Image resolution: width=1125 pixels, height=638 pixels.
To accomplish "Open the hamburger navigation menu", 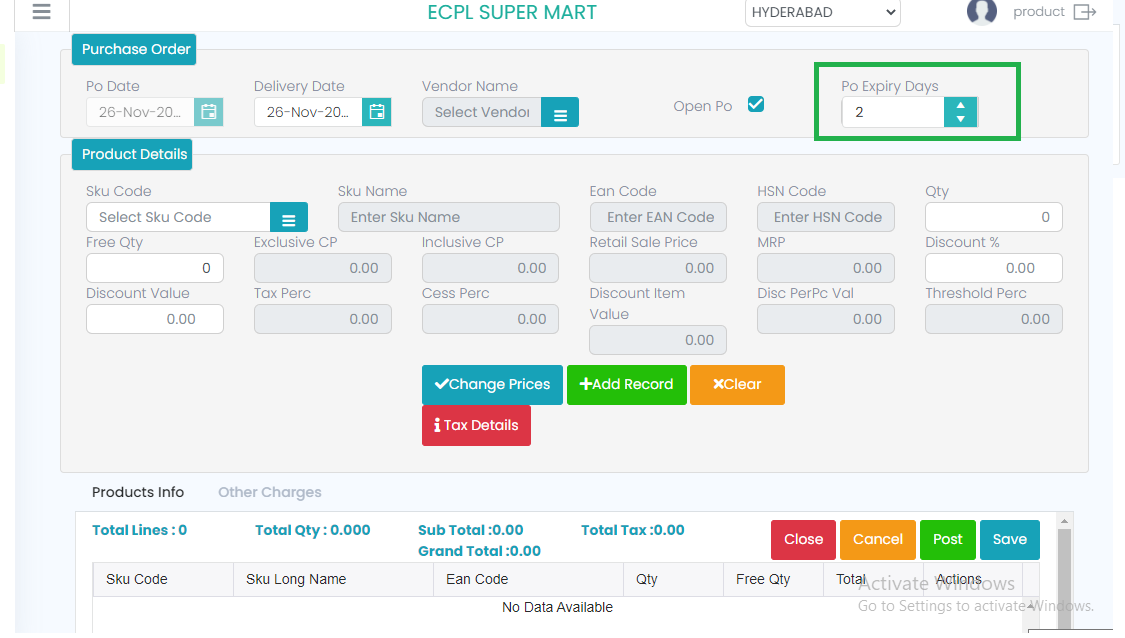I will (x=42, y=11).
